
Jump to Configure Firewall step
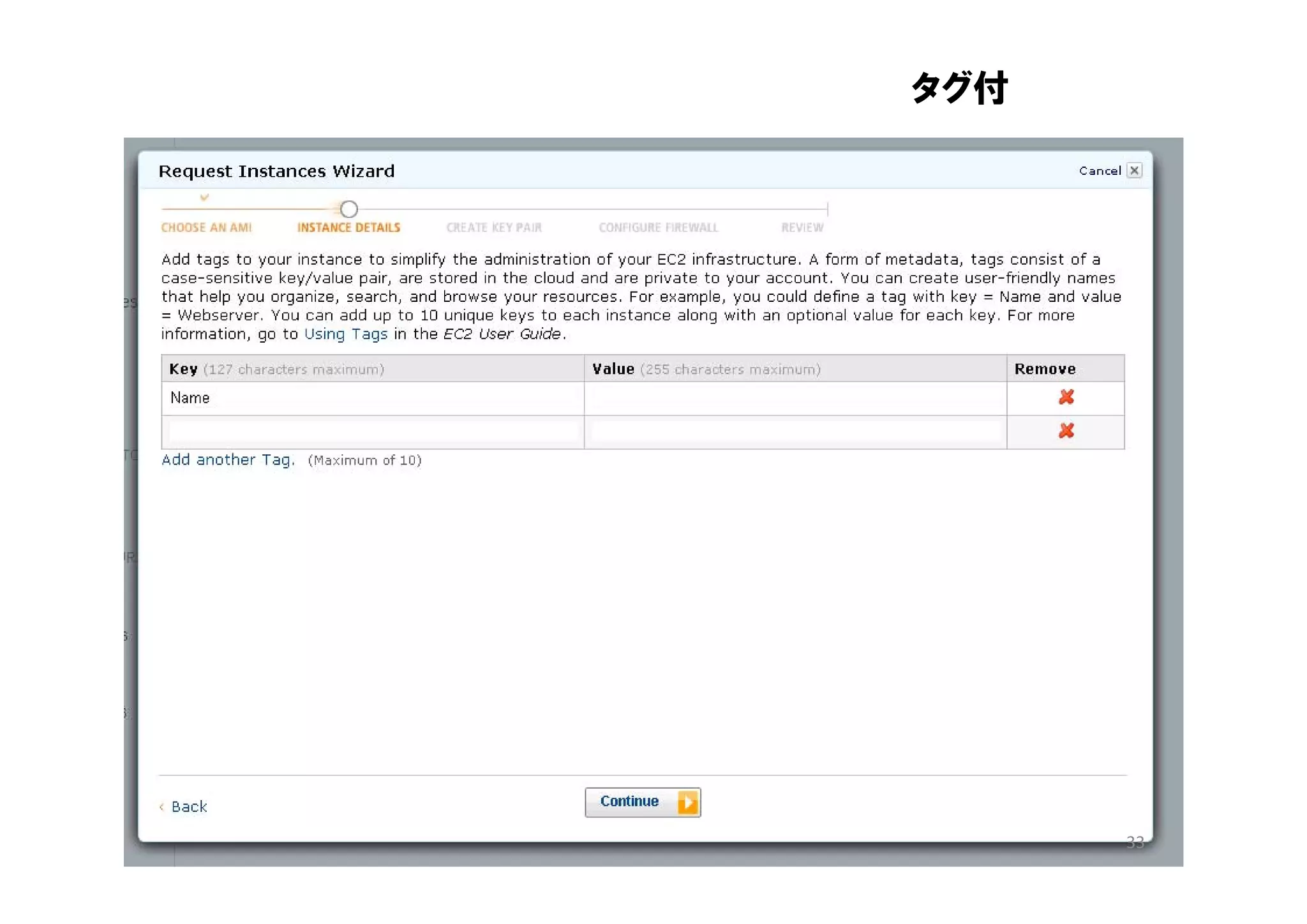coord(658,228)
